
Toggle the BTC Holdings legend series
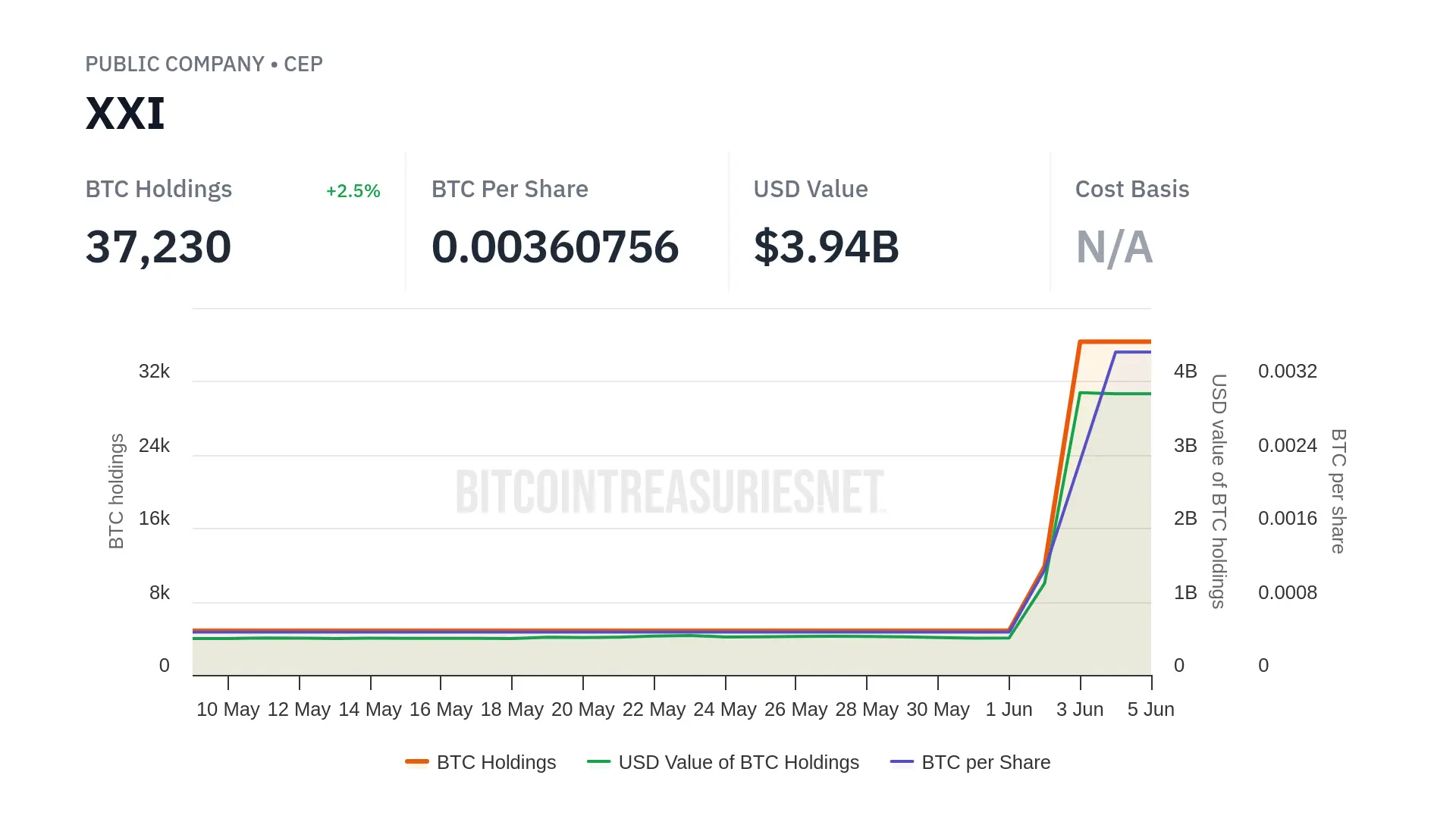[x=496, y=762]
